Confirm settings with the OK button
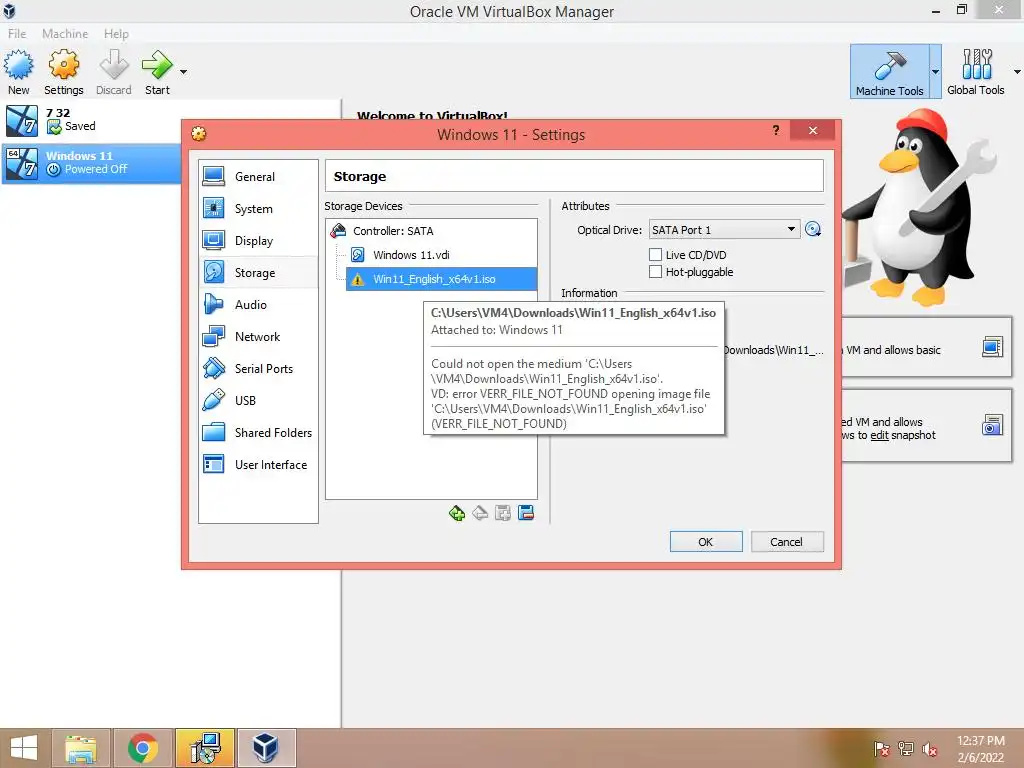This screenshot has height=768, width=1024. coord(706,541)
